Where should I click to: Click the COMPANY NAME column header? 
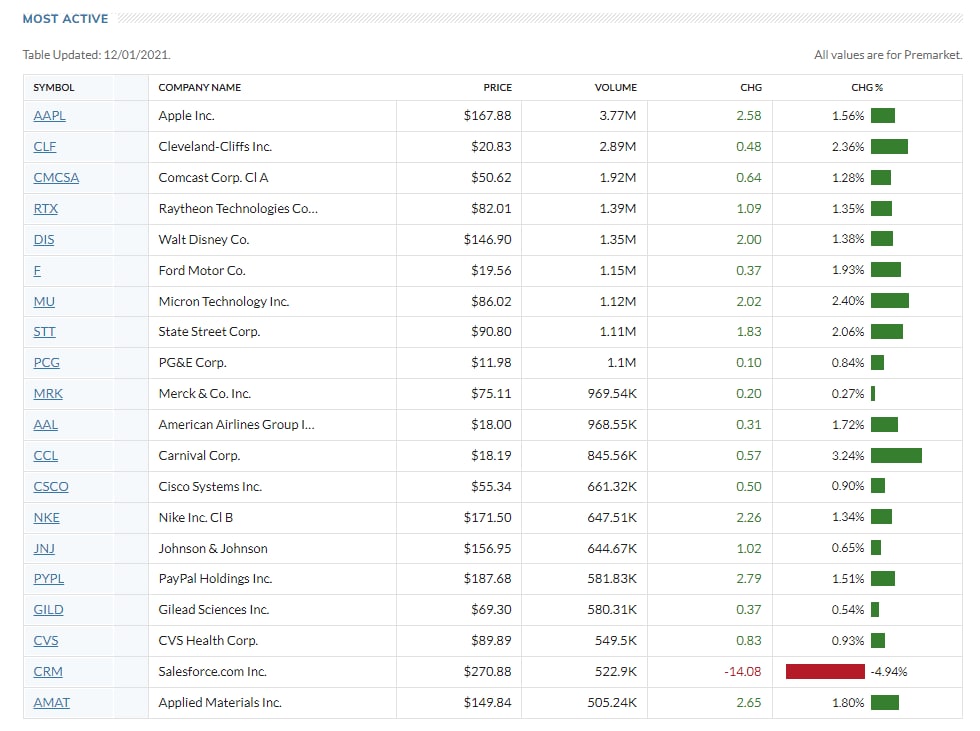[199, 87]
